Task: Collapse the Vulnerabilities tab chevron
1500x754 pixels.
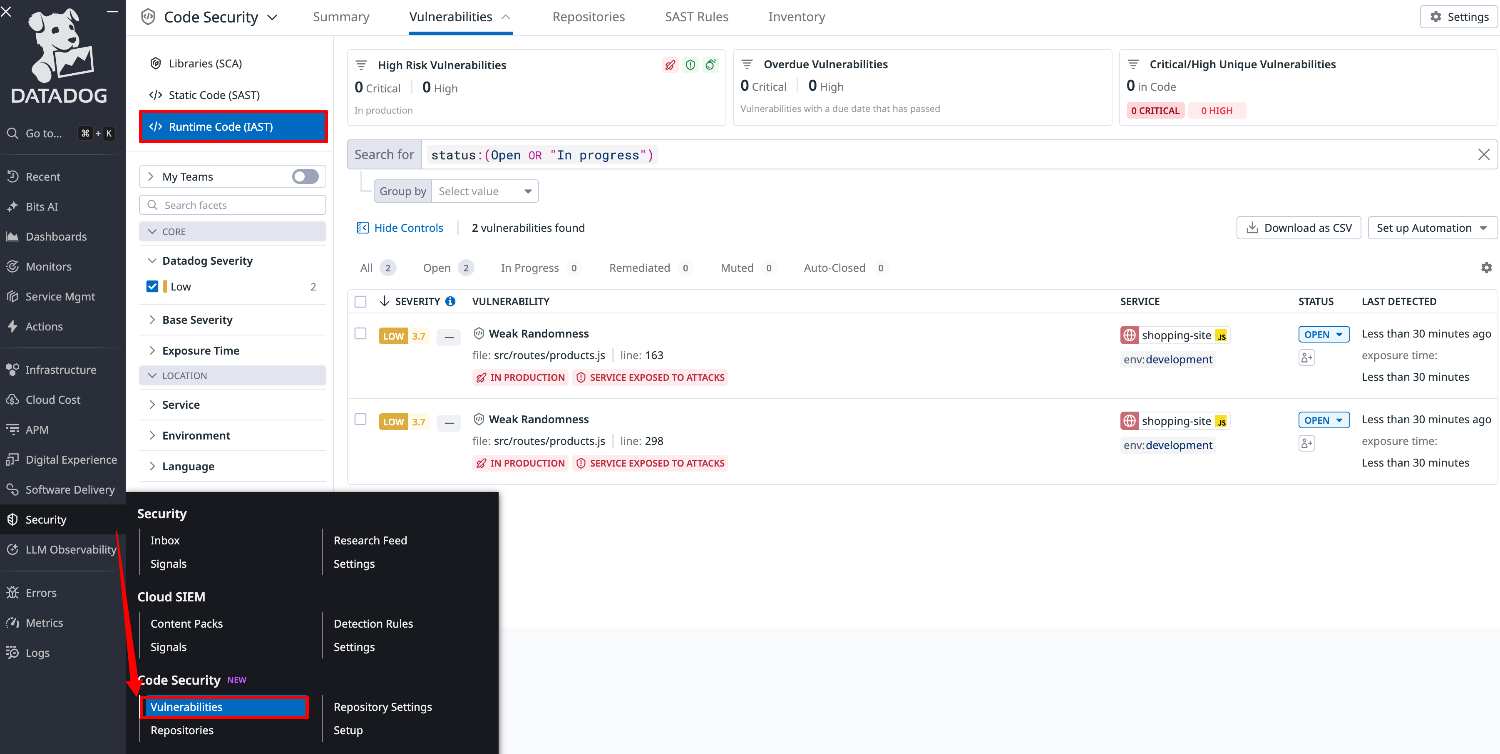Action: pos(505,17)
